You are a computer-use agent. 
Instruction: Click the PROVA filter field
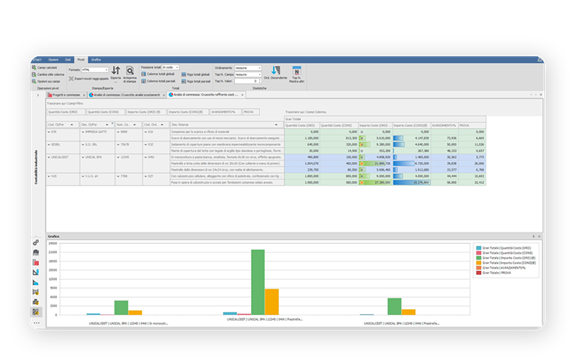(x=251, y=112)
